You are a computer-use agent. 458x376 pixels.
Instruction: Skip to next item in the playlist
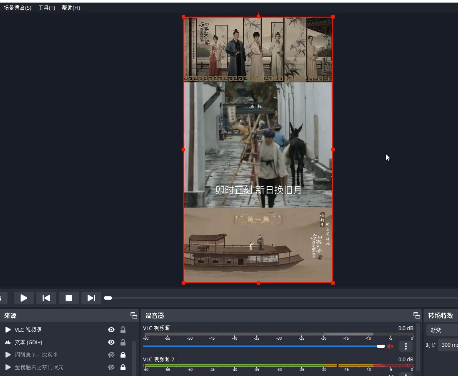click(x=91, y=298)
